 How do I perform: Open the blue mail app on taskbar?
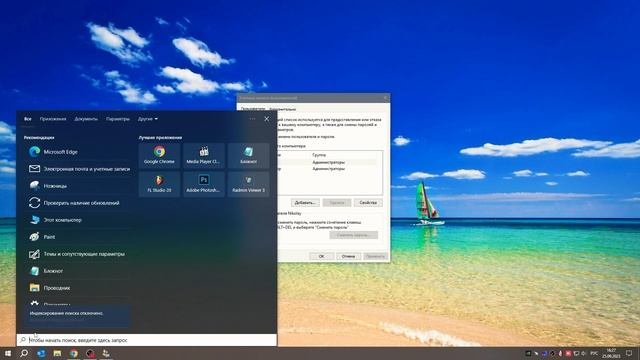[41, 353]
